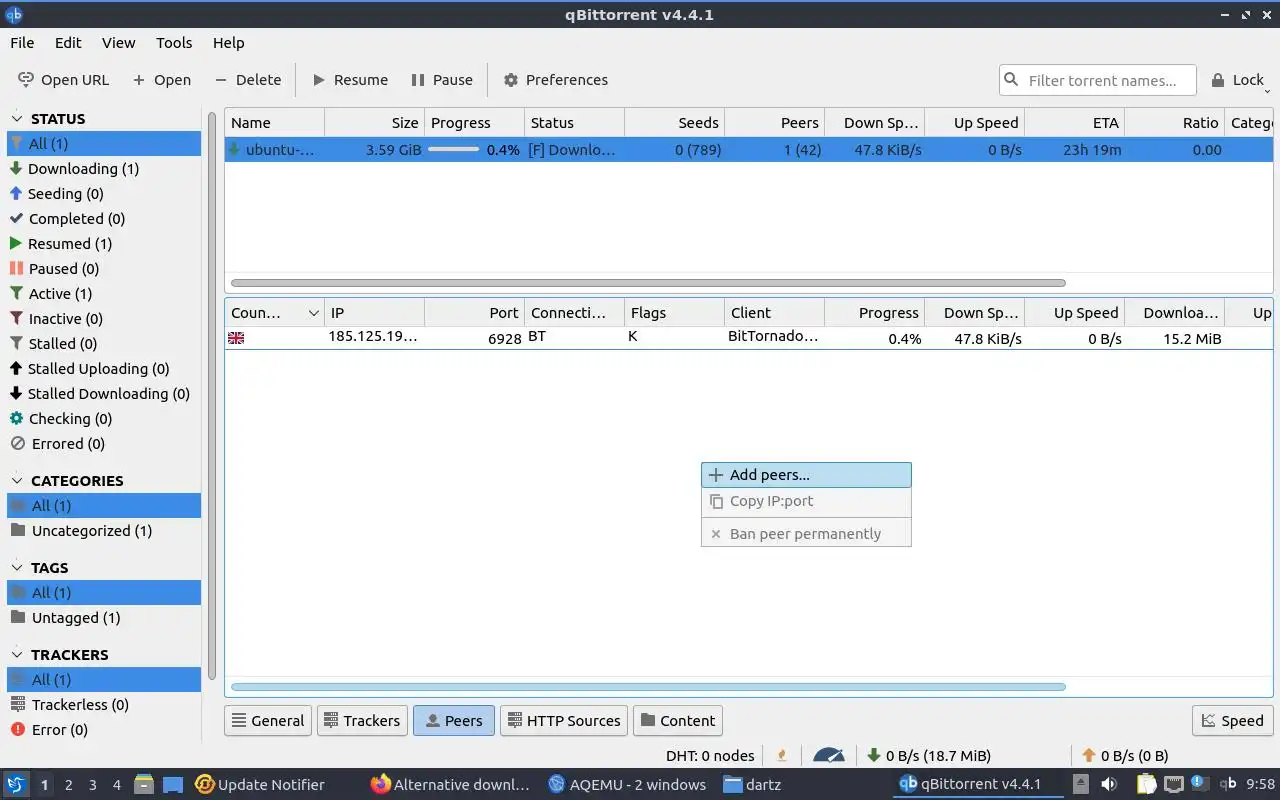This screenshot has width=1280, height=800.
Task: Select the ubuntu torrent row
Action: (749, 150)
